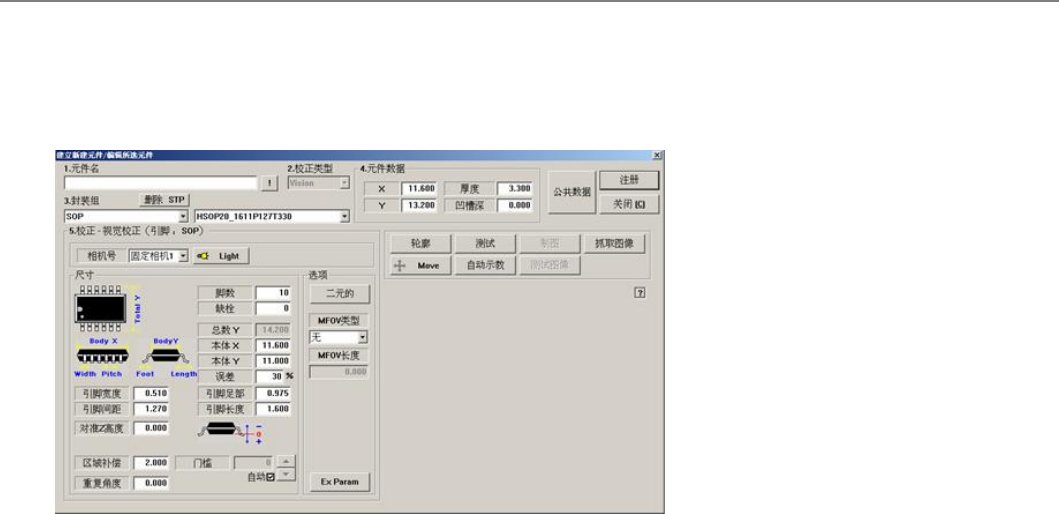Click the 缺栓 missing pin field showing 0

click(273, 309)
